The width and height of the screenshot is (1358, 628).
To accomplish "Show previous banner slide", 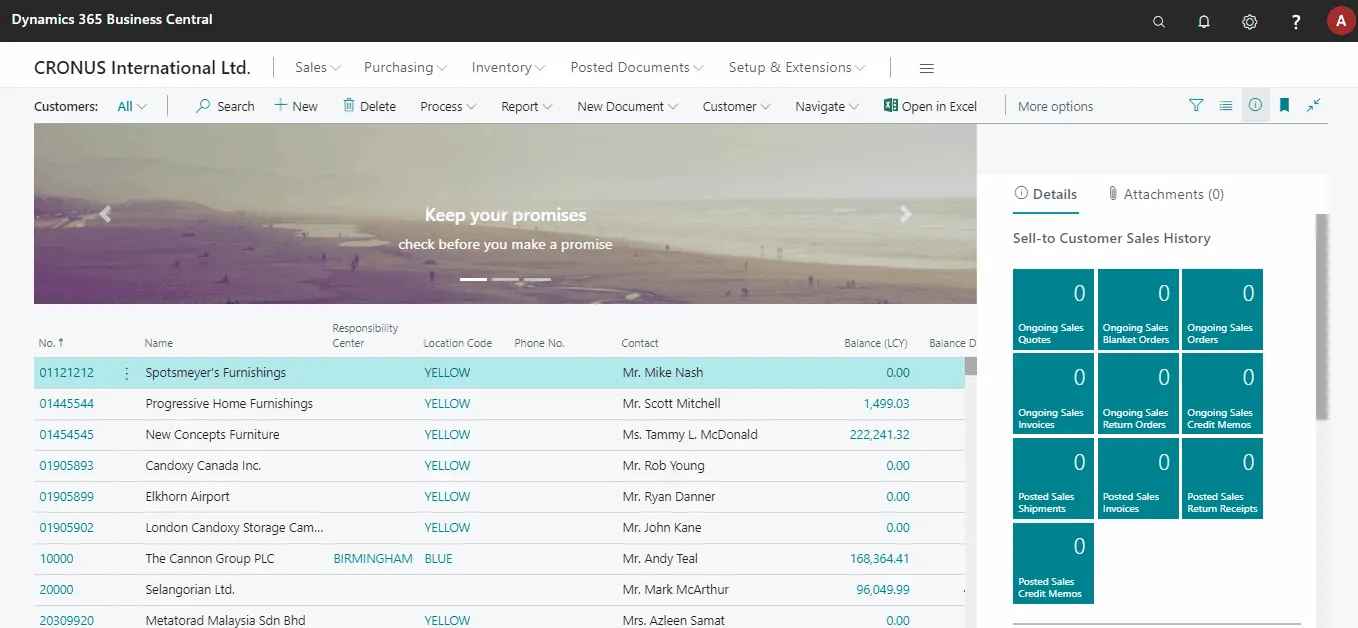I will tap(105, 213).
